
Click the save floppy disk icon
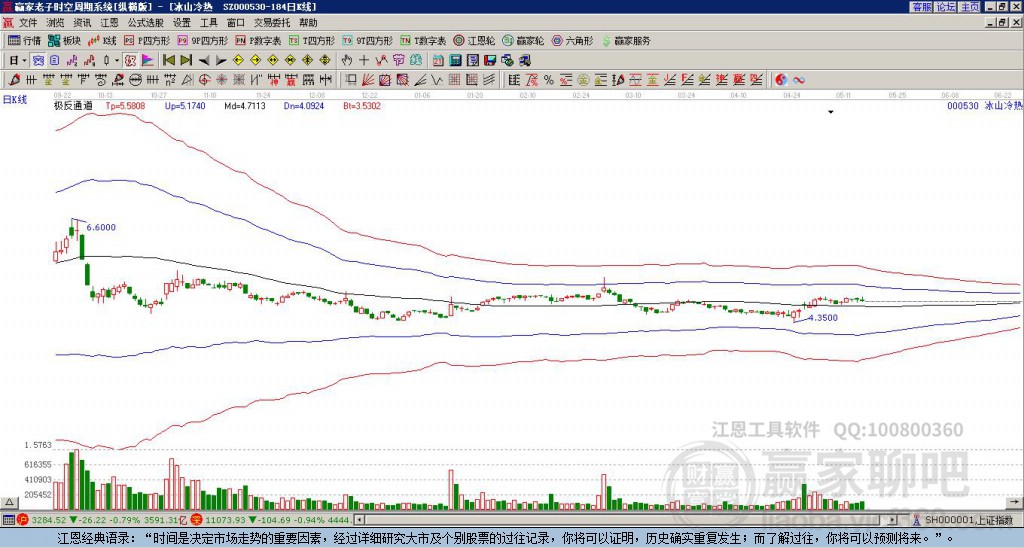[x=490, y=60]
